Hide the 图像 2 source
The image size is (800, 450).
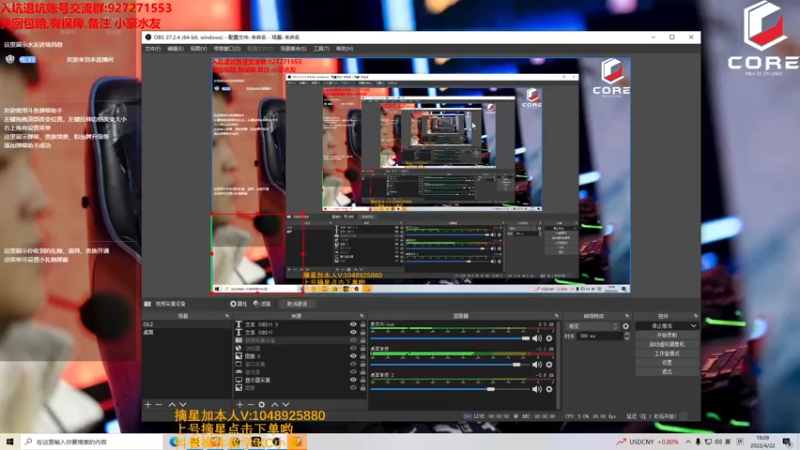[353, 356]
